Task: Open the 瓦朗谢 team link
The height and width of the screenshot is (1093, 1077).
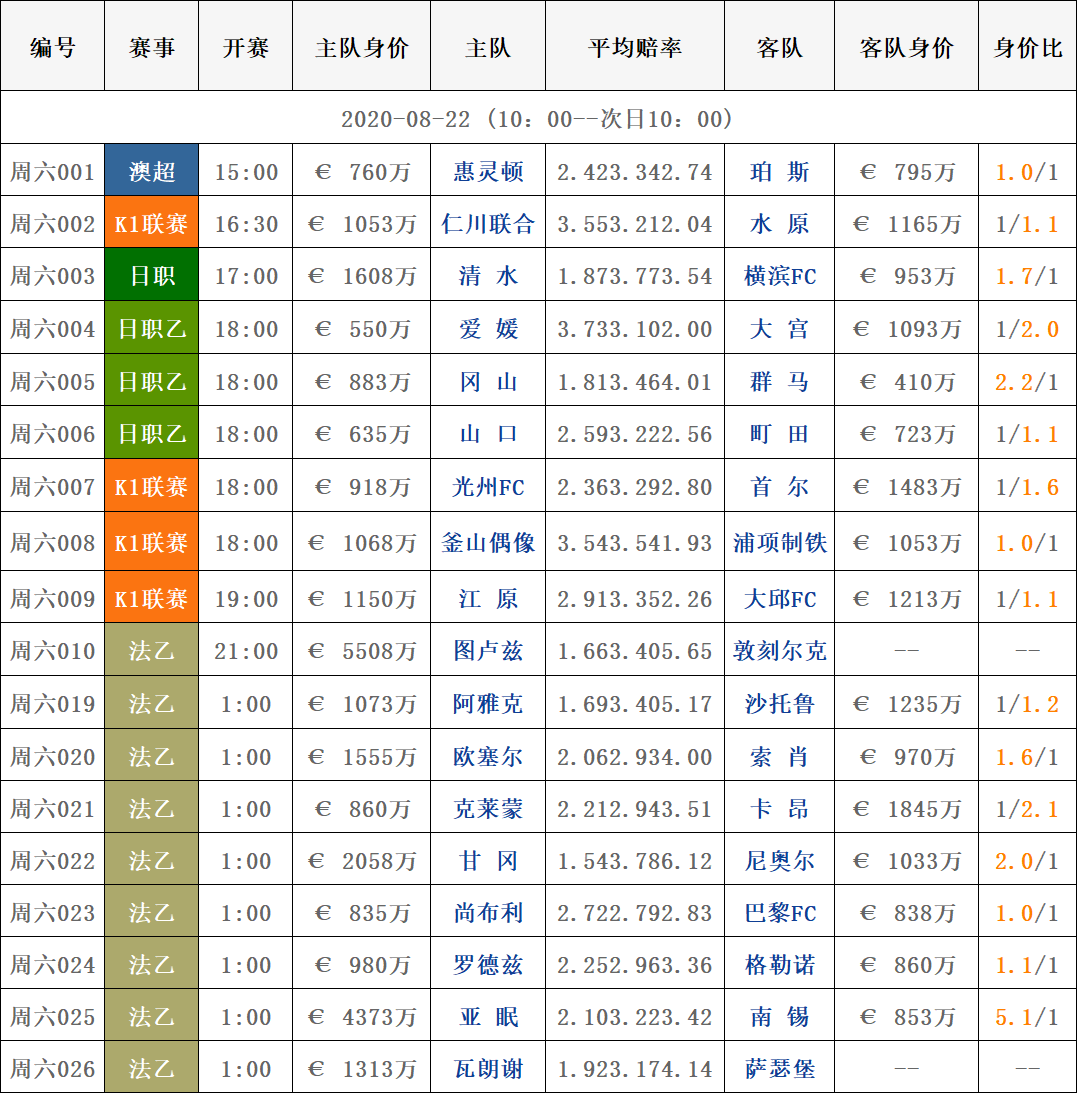Action: (488, 1069)
